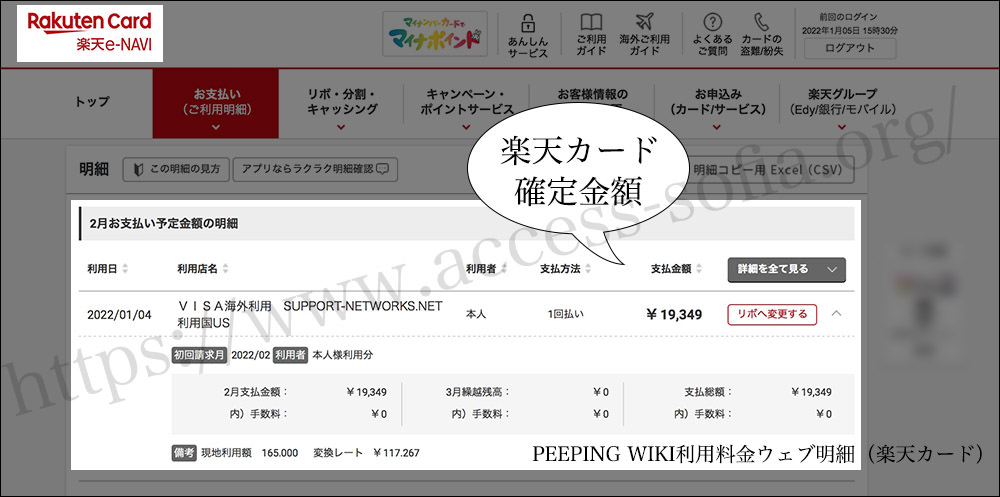Image resolution: width=1000 pixels, height=497 pixels.
Task: Sort by 利用店名 column arrows
Action: (x=226, y=269)
